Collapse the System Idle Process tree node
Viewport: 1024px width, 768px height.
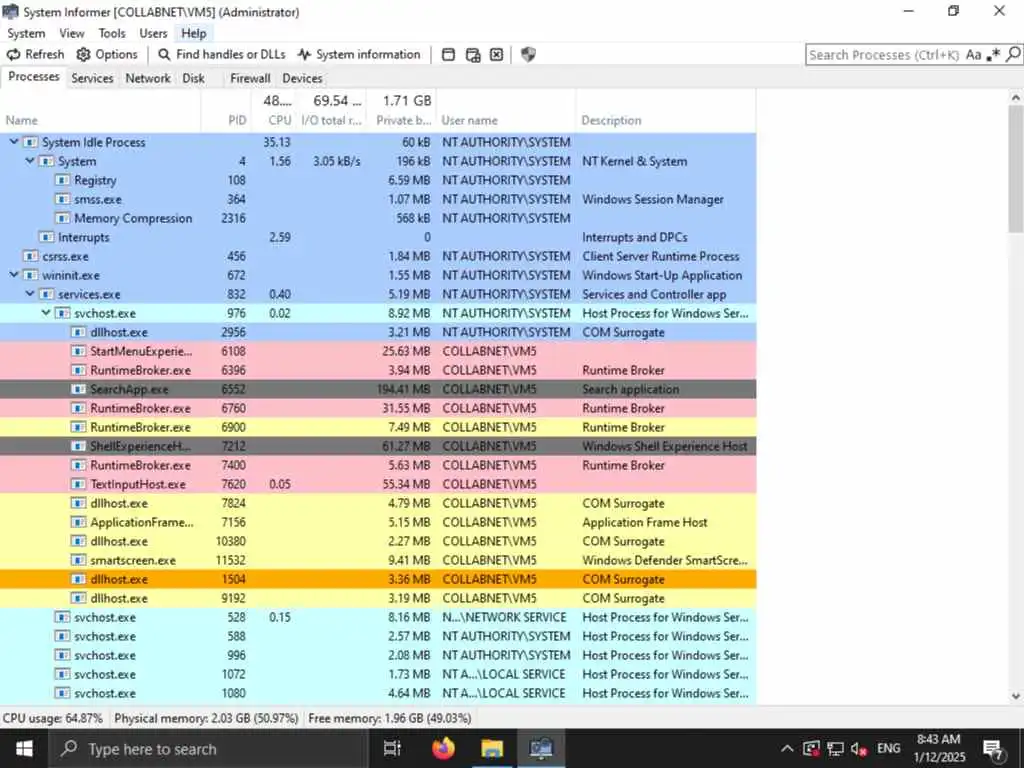pyautogui.click(x=14, y=142)
